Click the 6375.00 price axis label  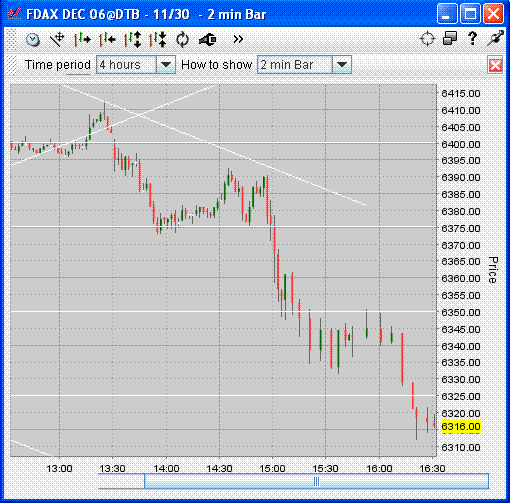(x=461, y=228)
